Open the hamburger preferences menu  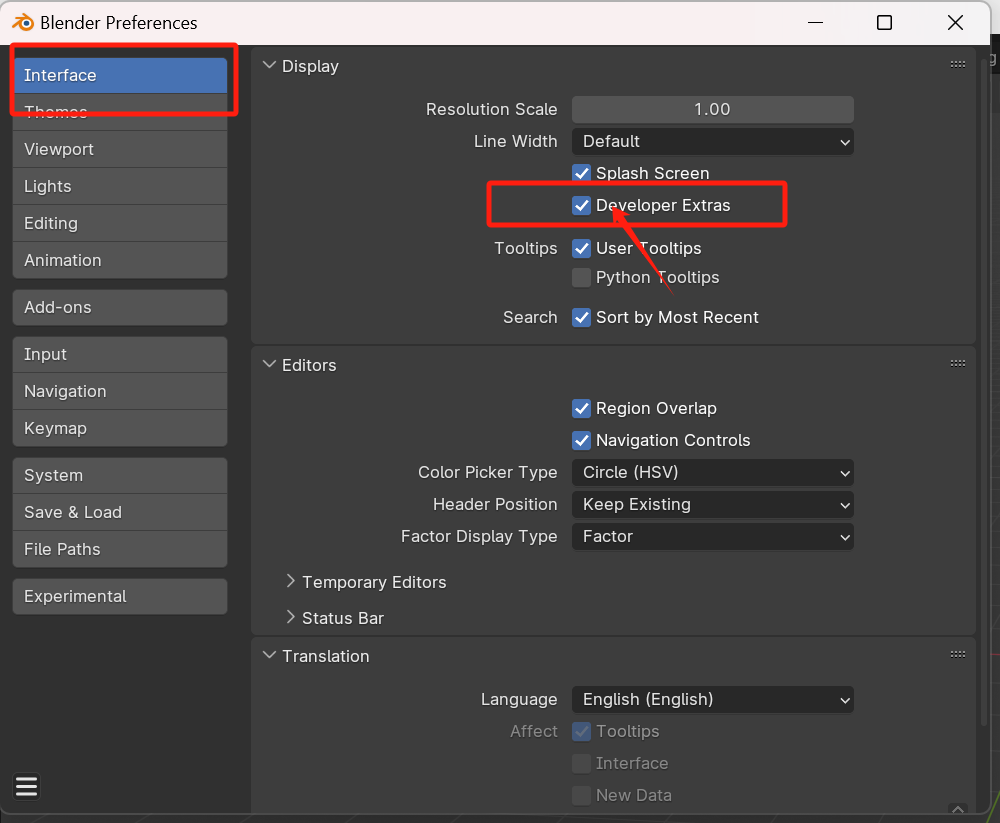click(x=26, y=786)
